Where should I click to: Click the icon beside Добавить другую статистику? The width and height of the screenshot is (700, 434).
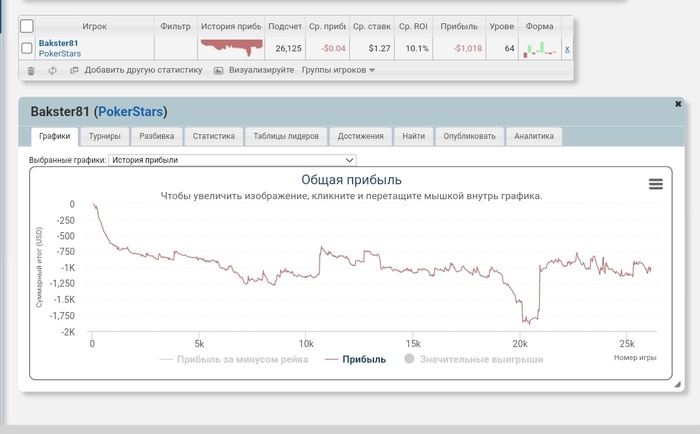[x=74, y=70]
